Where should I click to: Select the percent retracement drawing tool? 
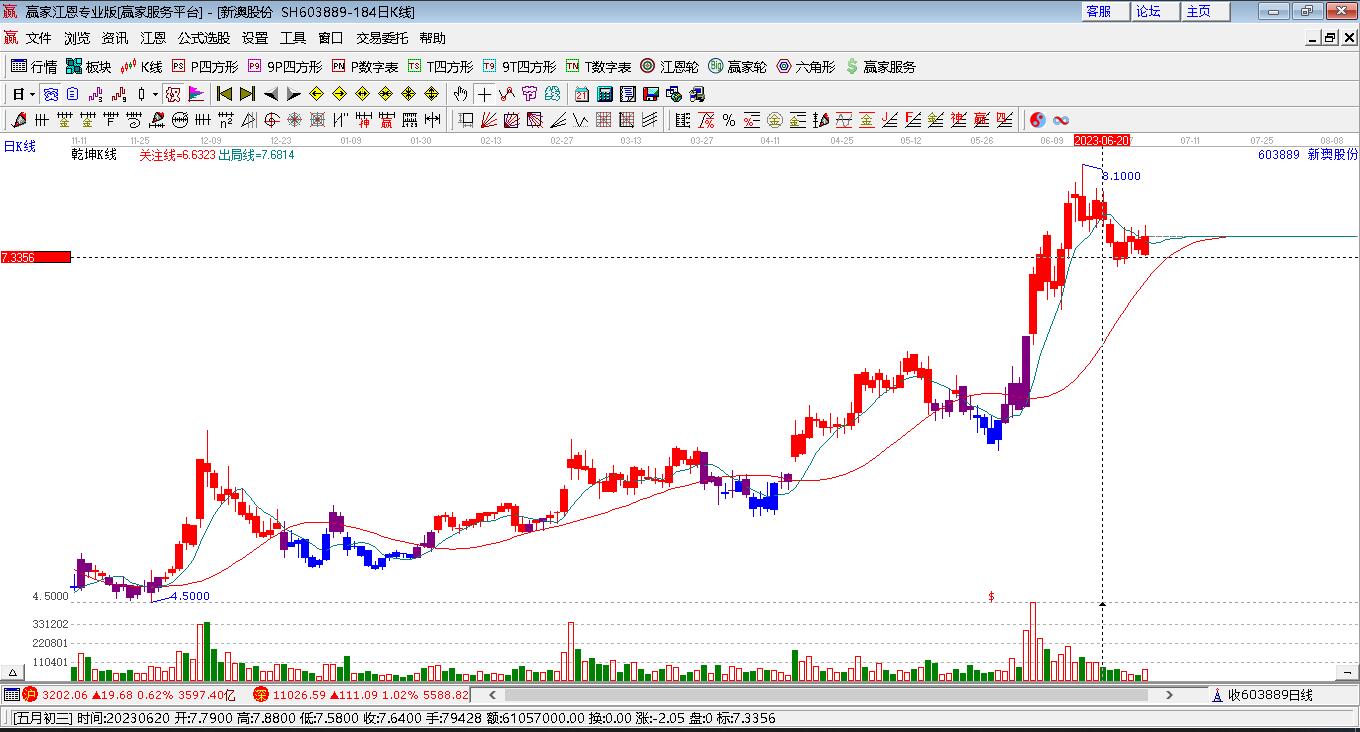tap(729, 120)
